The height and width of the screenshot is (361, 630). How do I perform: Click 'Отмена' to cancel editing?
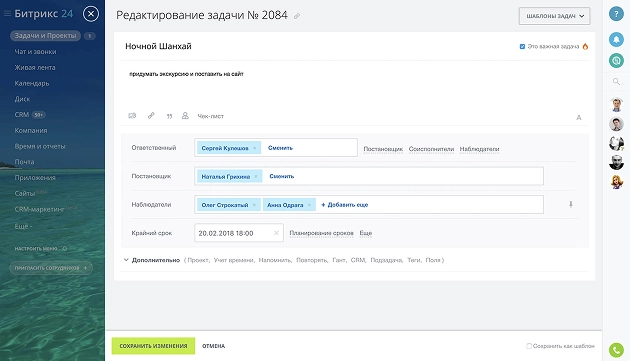[x=213, y=346]
